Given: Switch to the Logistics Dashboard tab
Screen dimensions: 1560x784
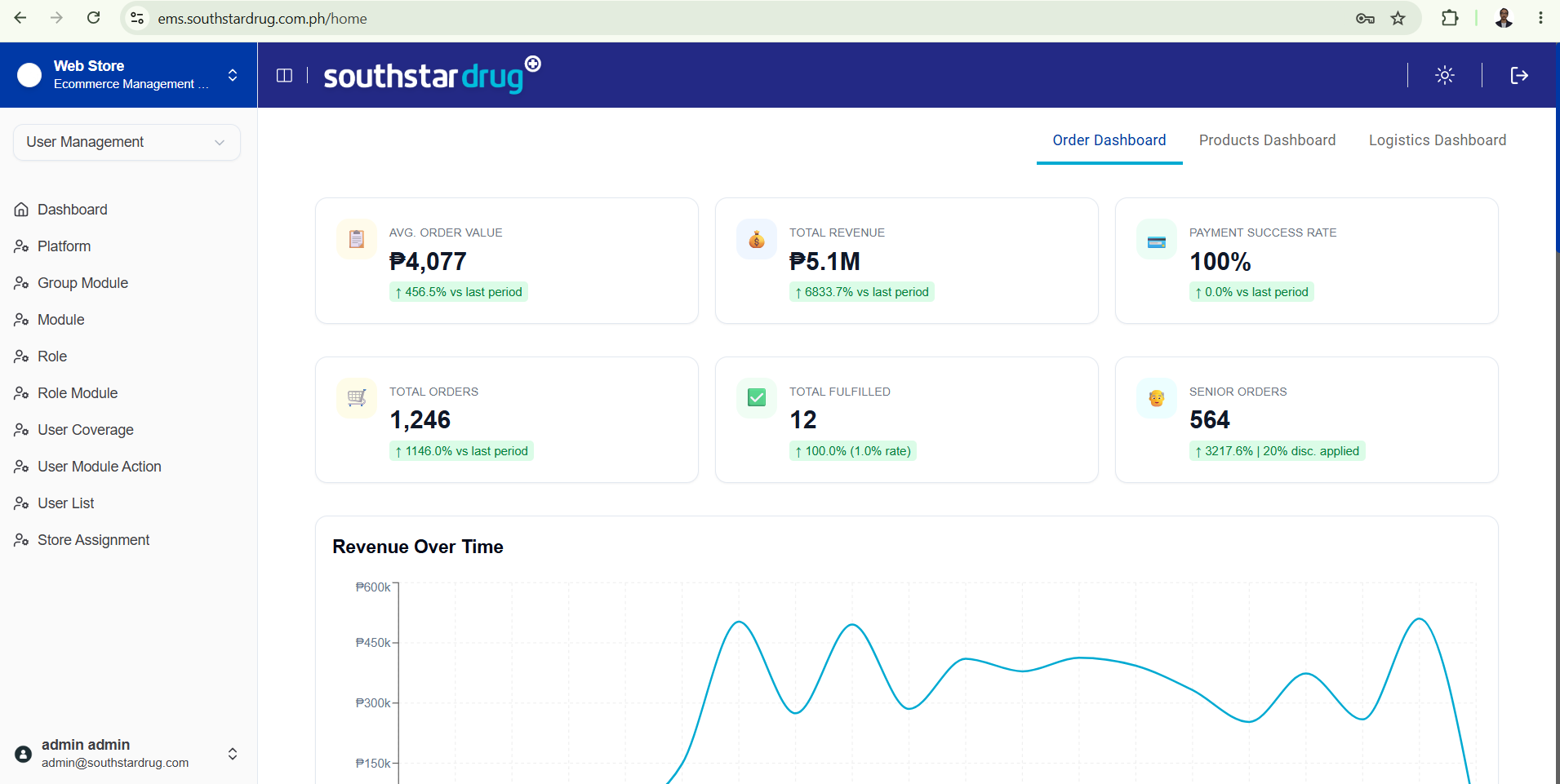Looking at the screenshot, I should point(1437,140).
